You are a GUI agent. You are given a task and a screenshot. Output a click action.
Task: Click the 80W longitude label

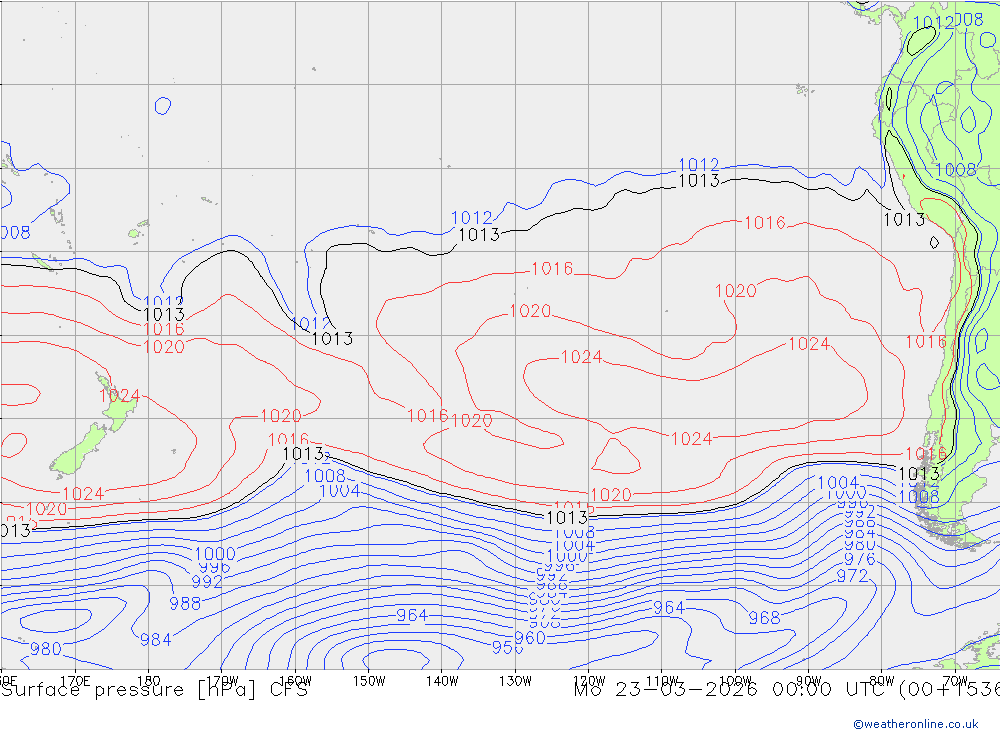click(882, 681)
